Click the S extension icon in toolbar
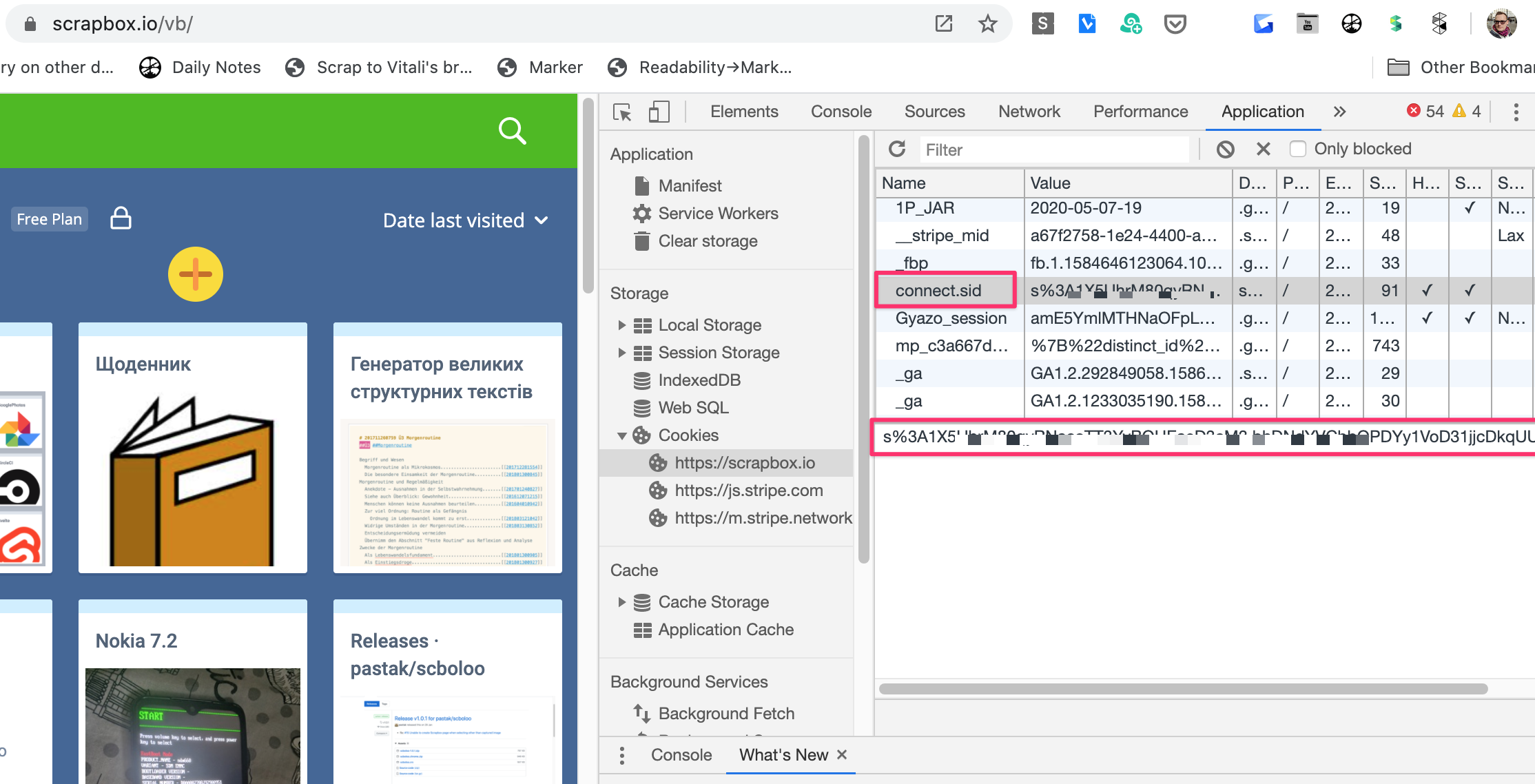This screenshot has width=1535, height=784. (1042, 24)
